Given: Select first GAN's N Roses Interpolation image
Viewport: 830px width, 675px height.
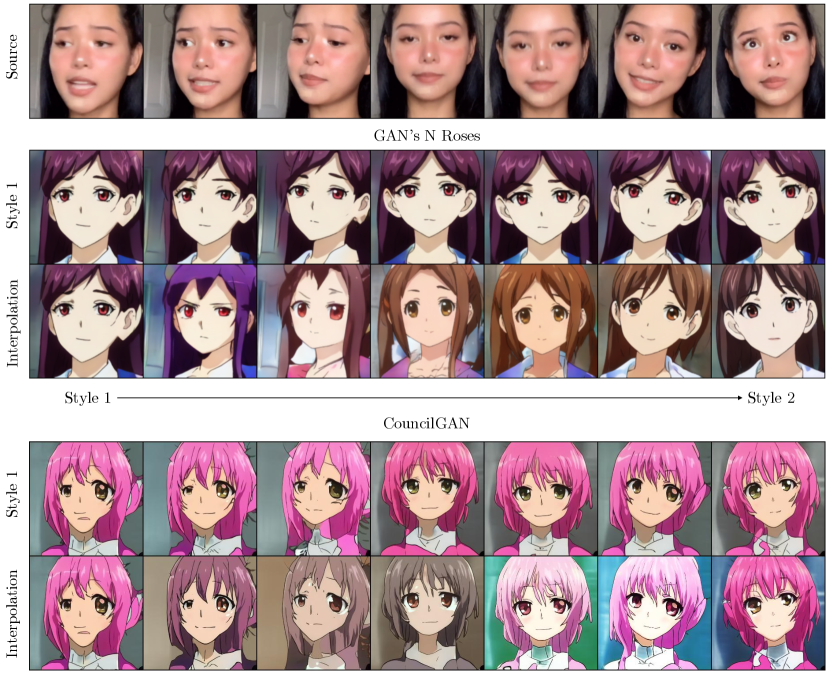Looking at the screenshot, I should tap(86, 321).
